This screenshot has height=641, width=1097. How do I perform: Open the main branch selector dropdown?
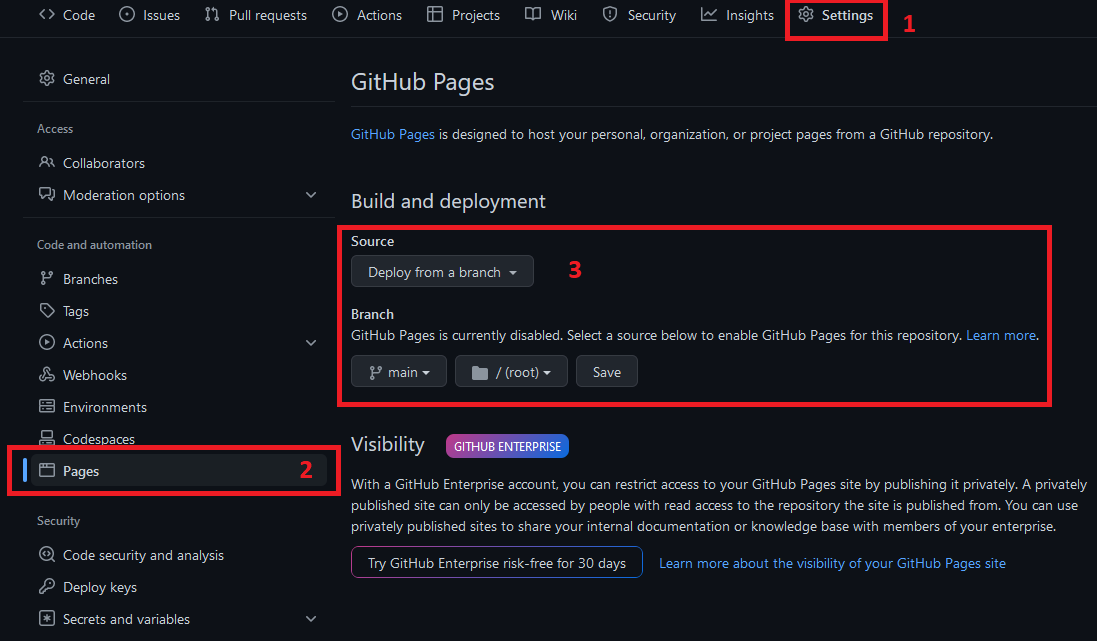[399, 372]
